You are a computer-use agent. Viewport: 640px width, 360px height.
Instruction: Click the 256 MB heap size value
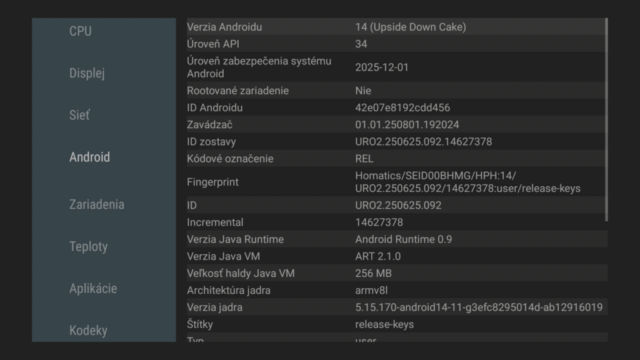coord(373,273)
